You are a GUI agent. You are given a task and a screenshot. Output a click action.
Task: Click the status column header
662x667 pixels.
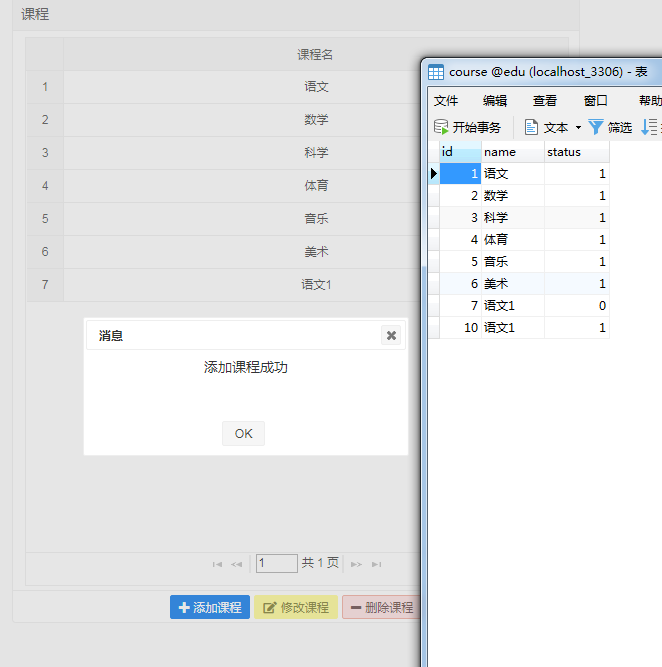click(576, 152)
